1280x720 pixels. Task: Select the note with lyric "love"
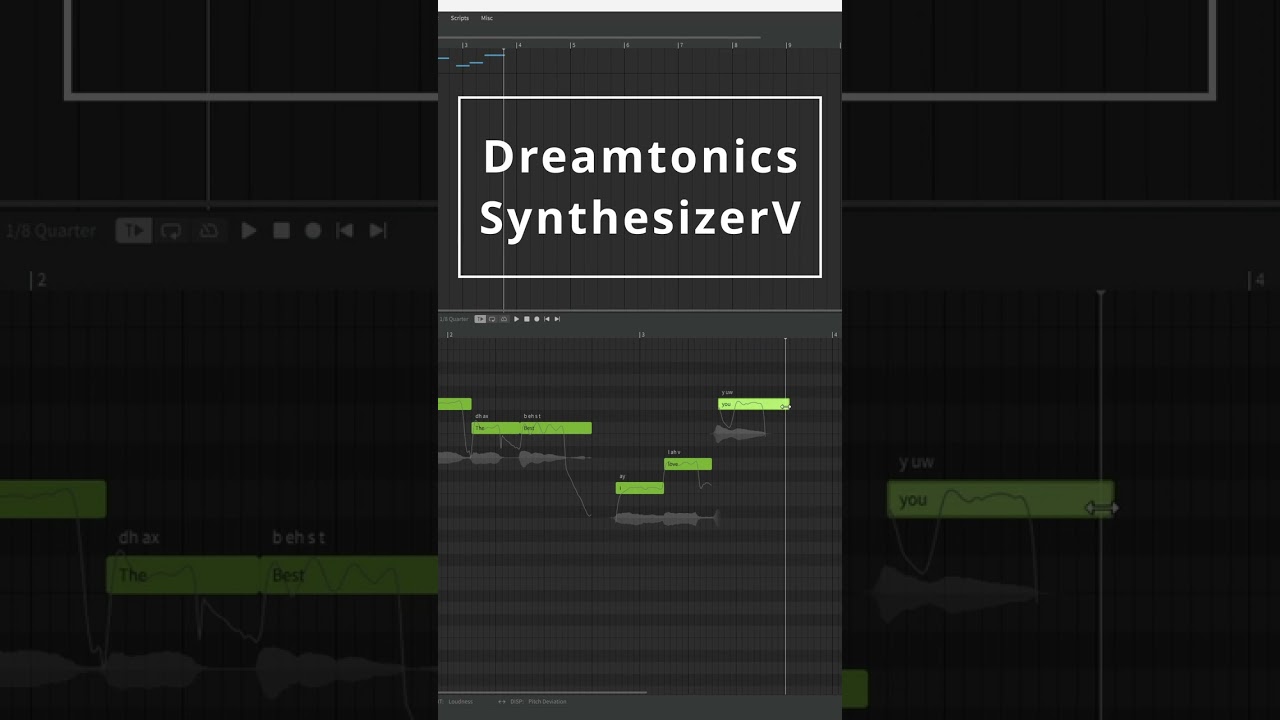[688, 464]
